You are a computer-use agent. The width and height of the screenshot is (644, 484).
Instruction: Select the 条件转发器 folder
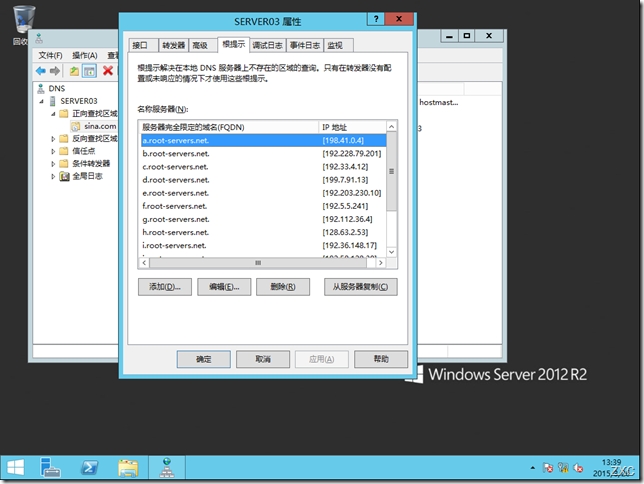(91, 163)
